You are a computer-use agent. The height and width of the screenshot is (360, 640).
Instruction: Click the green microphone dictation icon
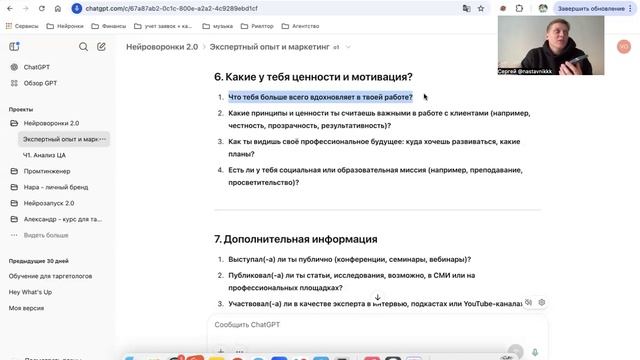(535, 351)
